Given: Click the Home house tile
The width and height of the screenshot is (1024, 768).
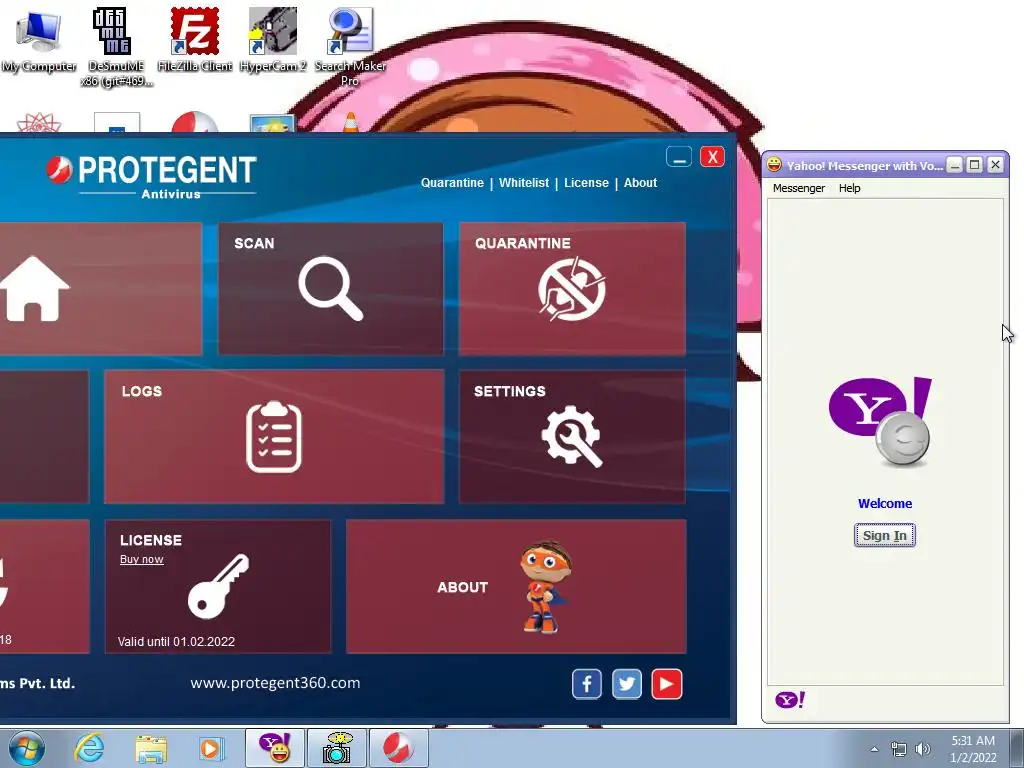Looking at the screenshot, I should click(101, 289).
